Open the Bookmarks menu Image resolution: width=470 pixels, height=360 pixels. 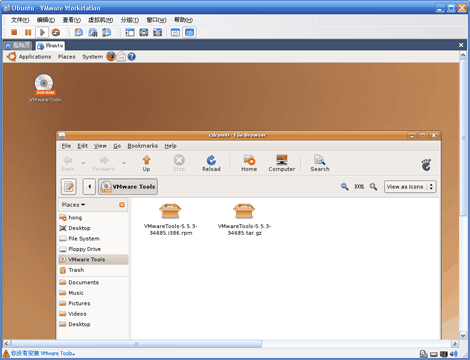pyautogui.click(x=143, y=146)
